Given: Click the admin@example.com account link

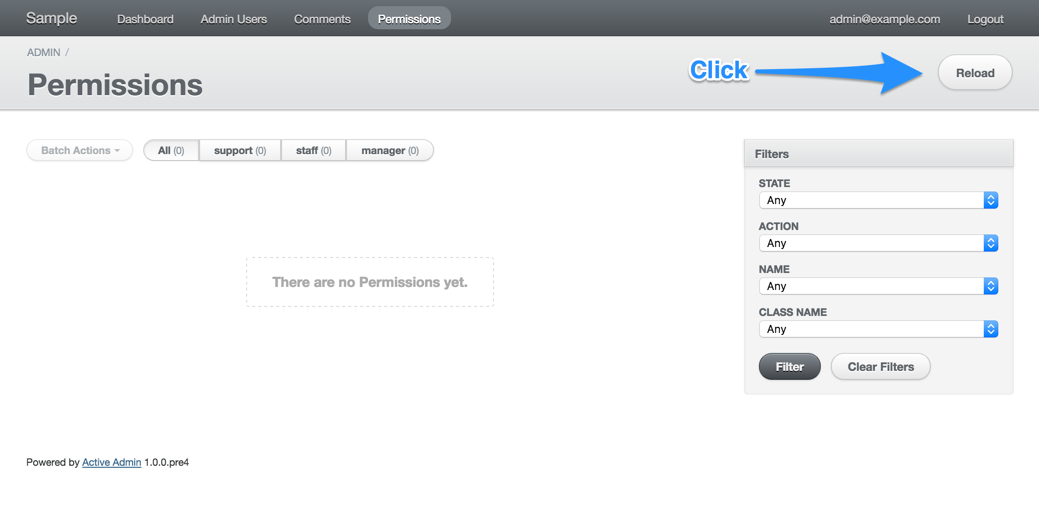Looking at the screenshot, I should click(884, 19).
